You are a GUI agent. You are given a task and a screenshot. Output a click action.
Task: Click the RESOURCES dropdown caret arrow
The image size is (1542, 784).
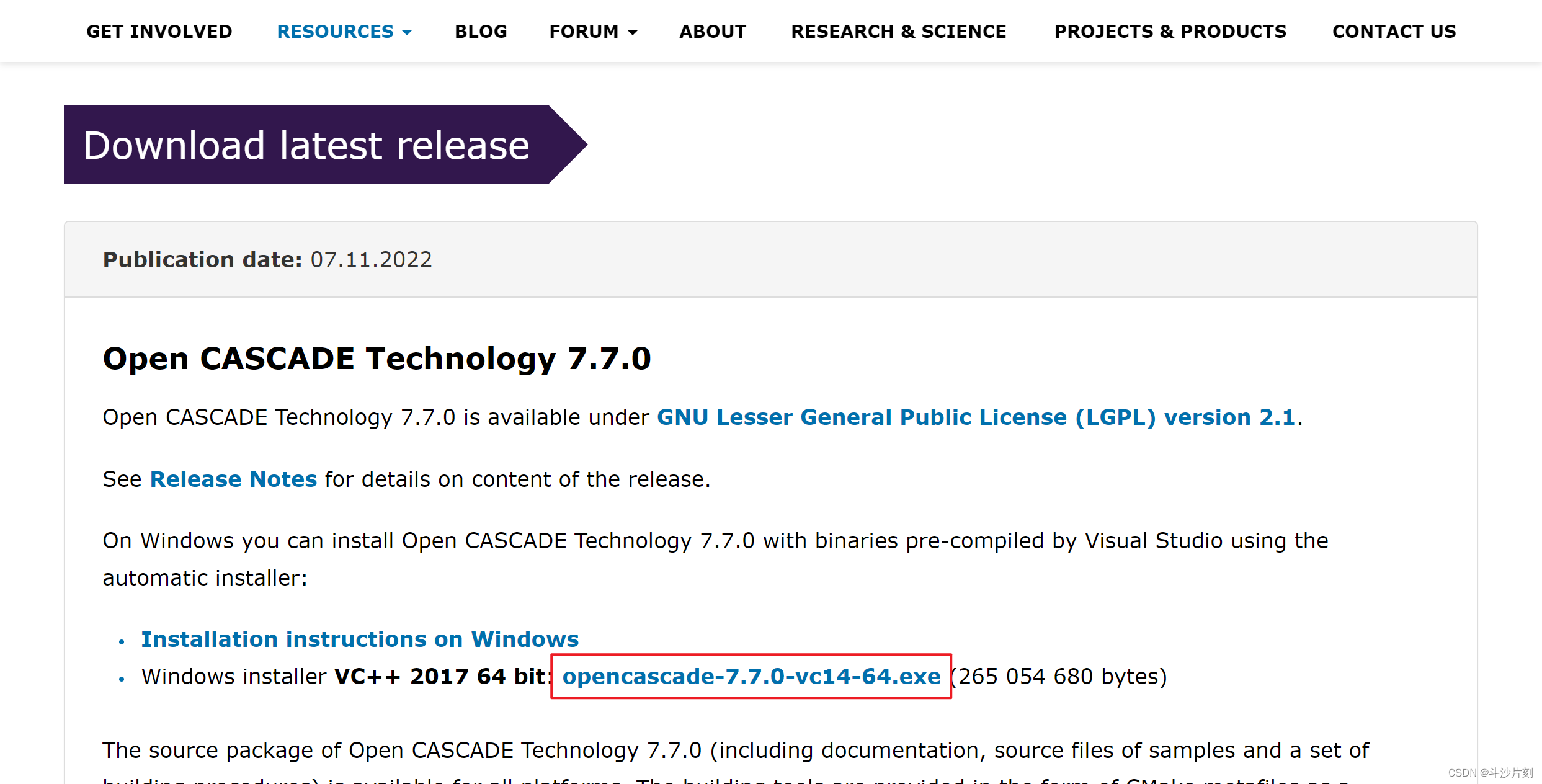coord(408,33)
